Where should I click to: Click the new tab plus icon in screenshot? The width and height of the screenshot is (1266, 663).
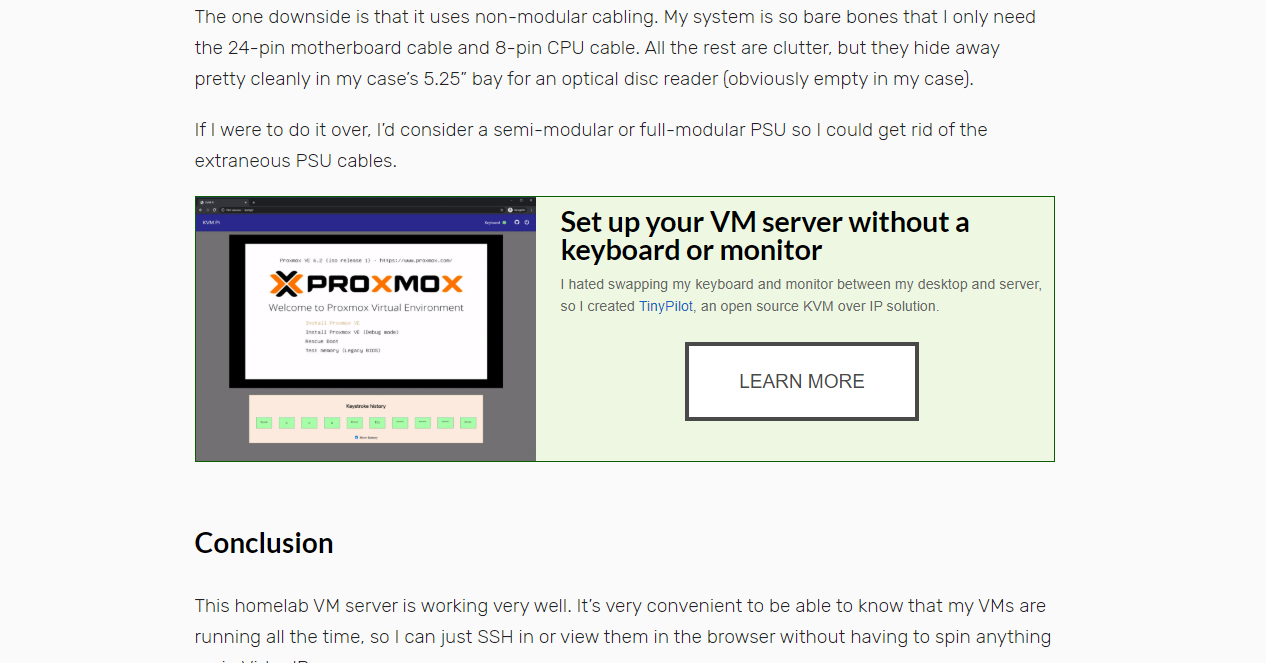coord(253,202)
